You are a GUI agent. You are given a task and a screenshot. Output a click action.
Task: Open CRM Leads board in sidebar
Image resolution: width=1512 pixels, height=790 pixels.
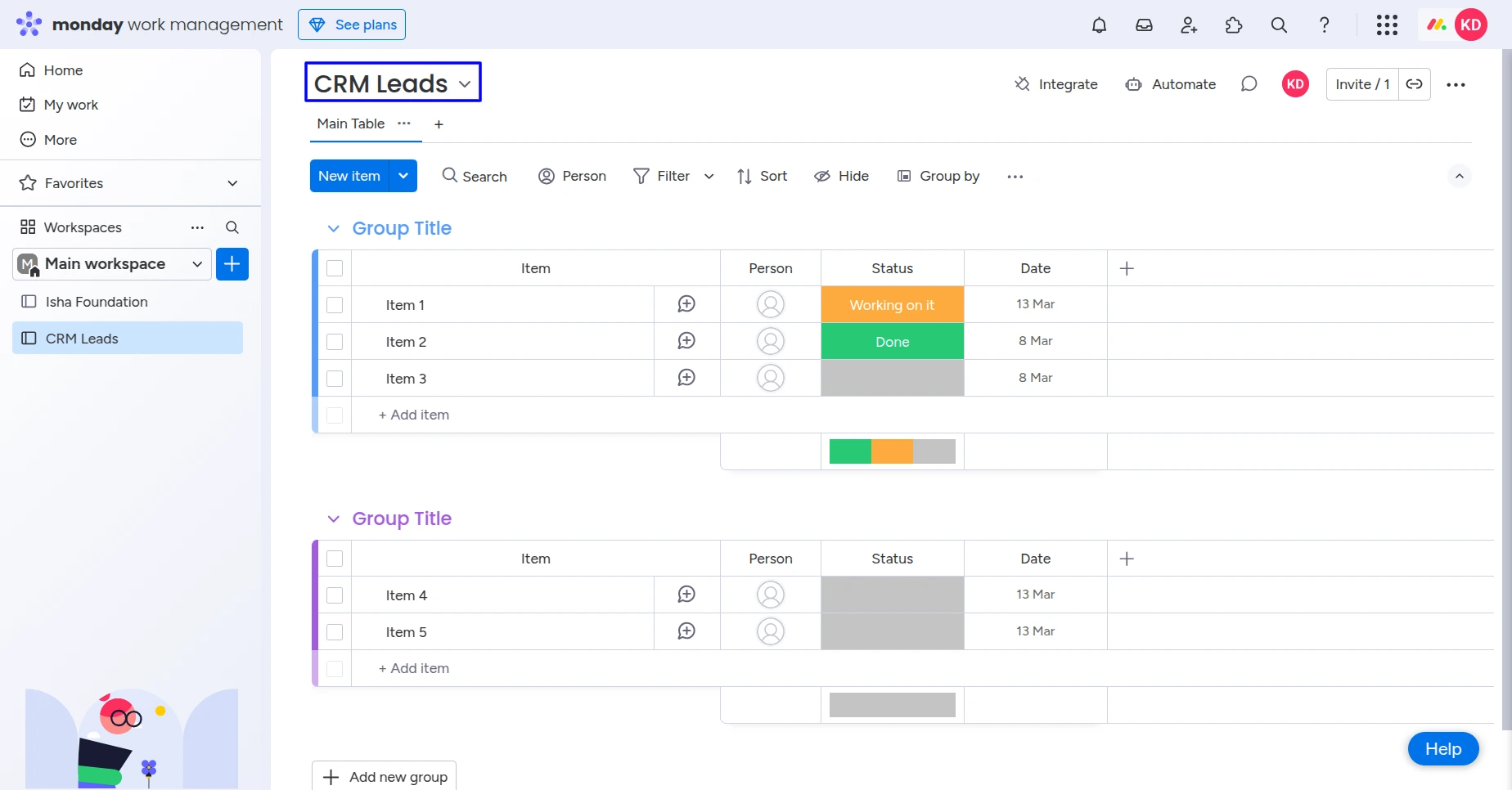pos(82,339)
